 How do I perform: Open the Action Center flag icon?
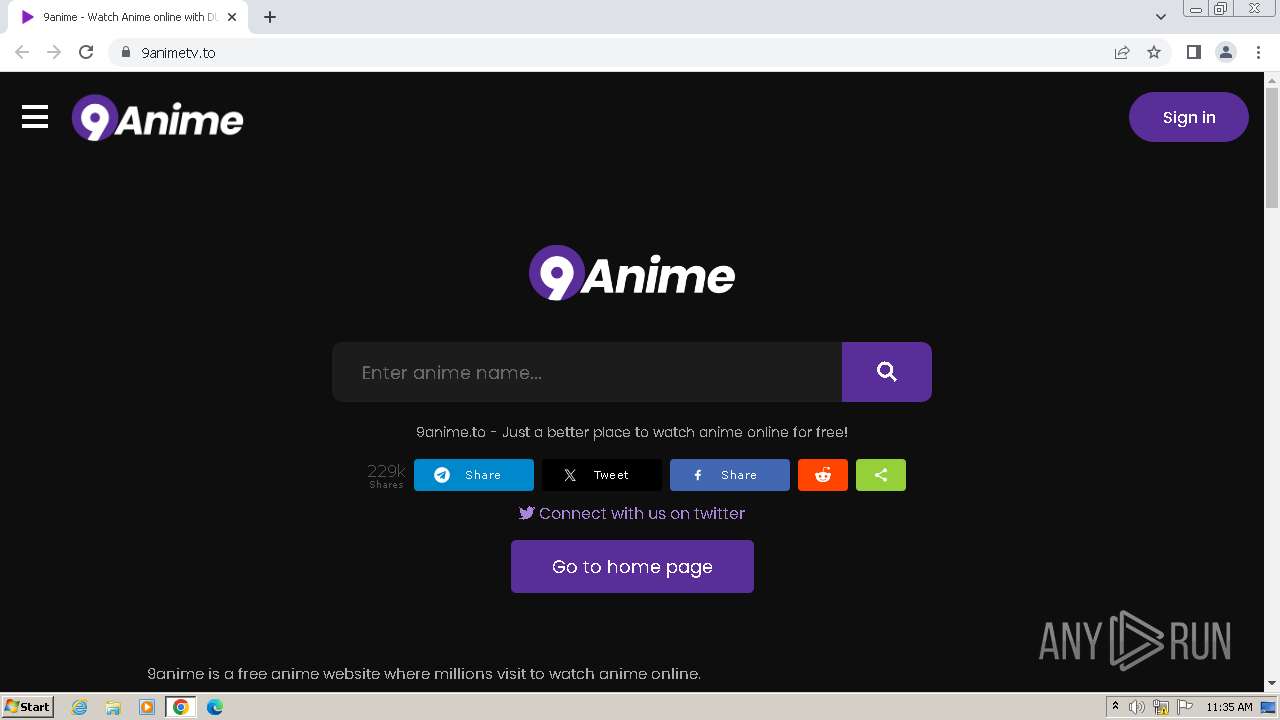[1185, 707]
